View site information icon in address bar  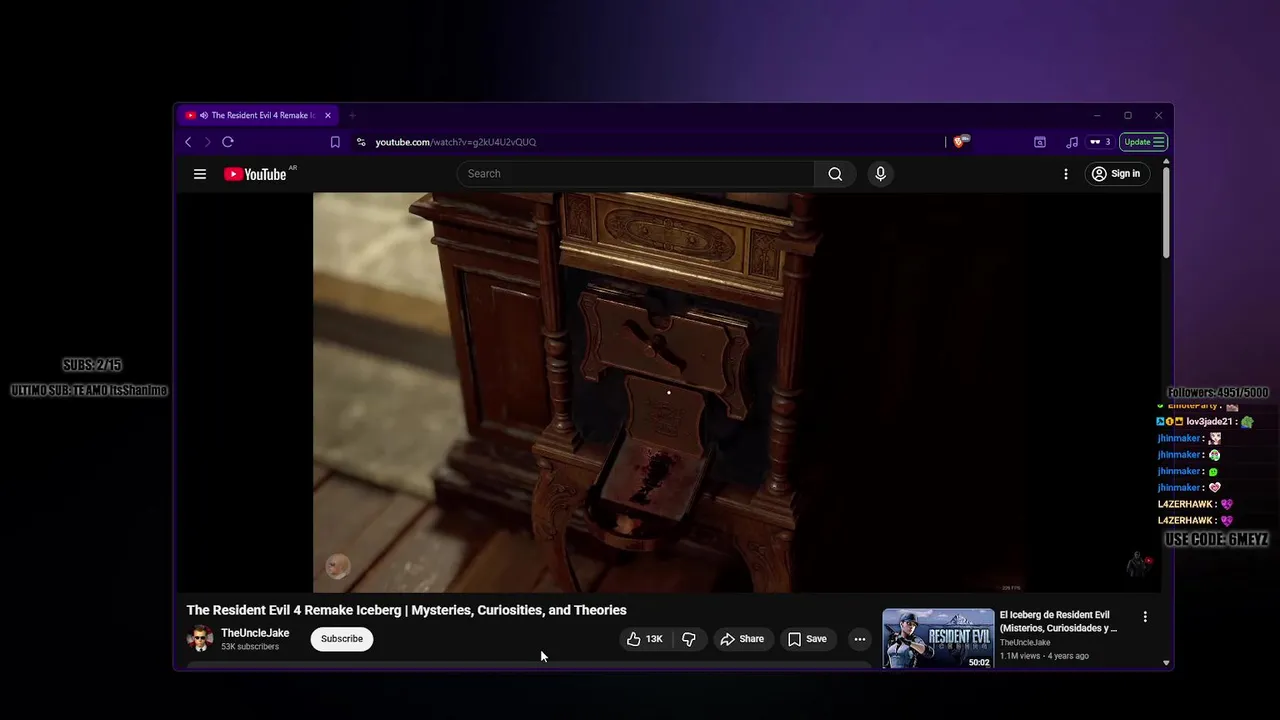point(361,142)
